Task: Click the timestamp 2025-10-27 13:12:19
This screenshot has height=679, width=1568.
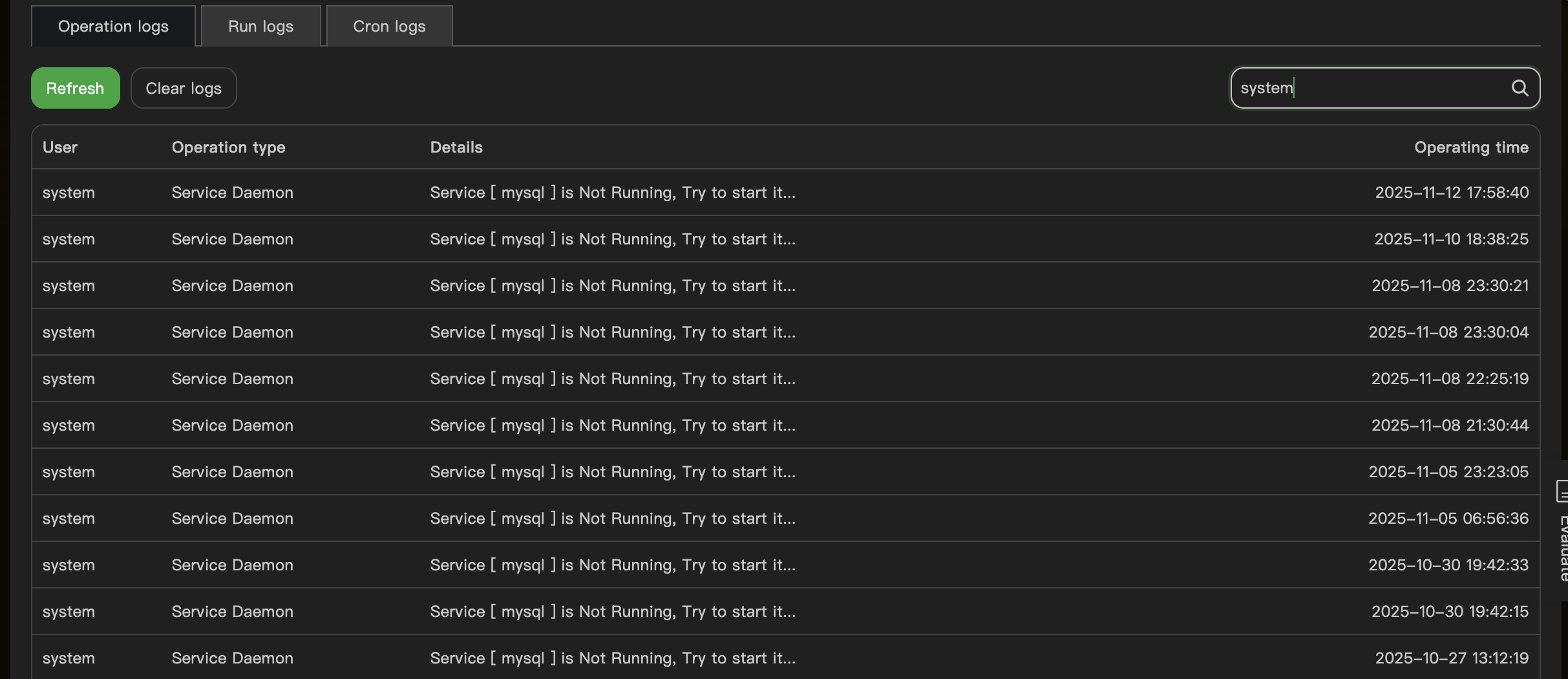Action: click(x=1451, y=658)
